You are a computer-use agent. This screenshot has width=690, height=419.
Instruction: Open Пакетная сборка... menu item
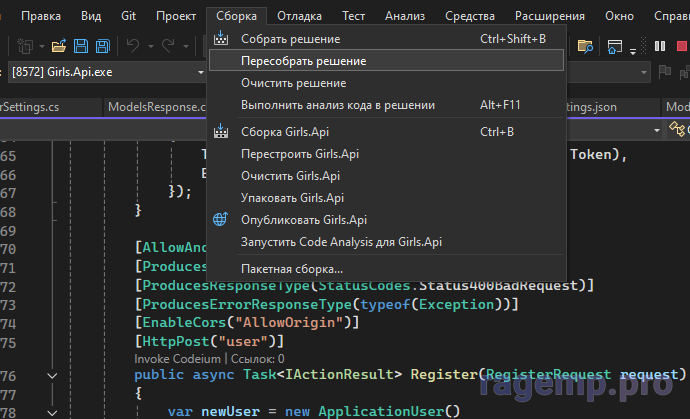point(291,269)
